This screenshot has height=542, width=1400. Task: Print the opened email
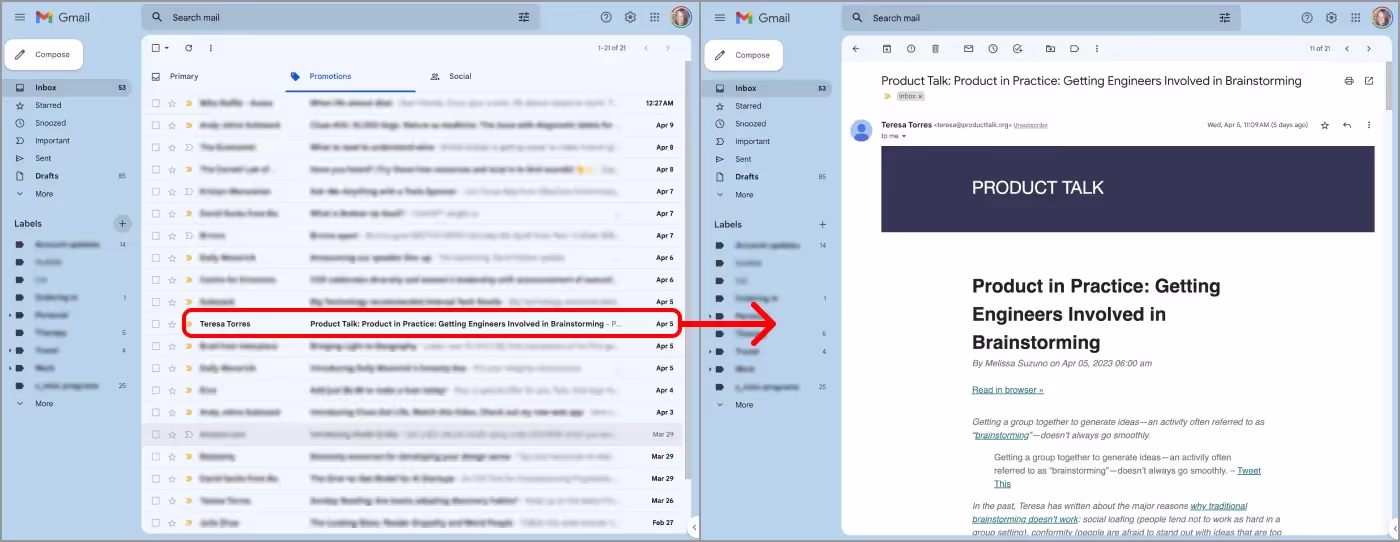pos(1349,80)
